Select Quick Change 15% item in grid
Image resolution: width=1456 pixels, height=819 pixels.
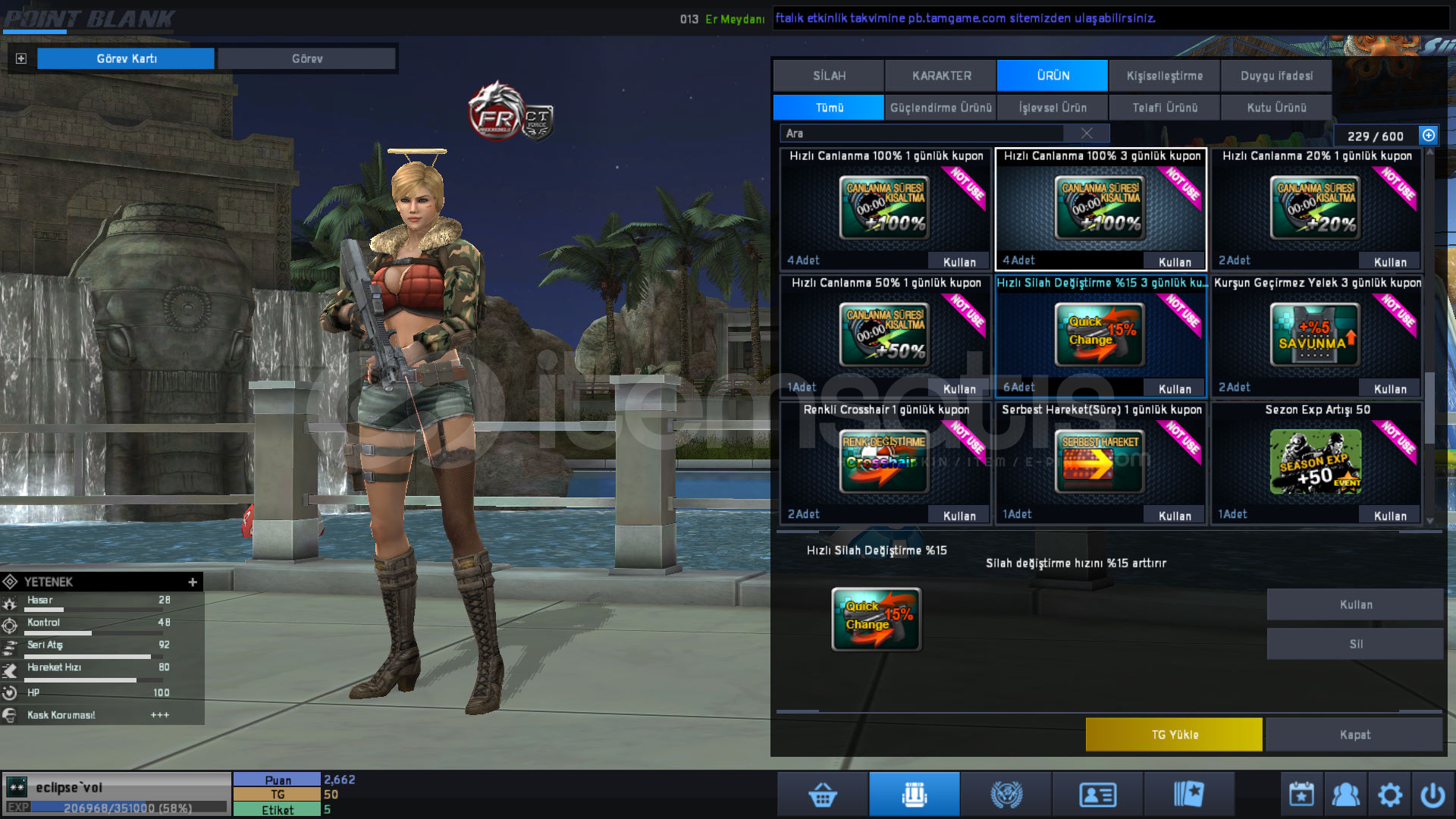tap(1100, 334)
